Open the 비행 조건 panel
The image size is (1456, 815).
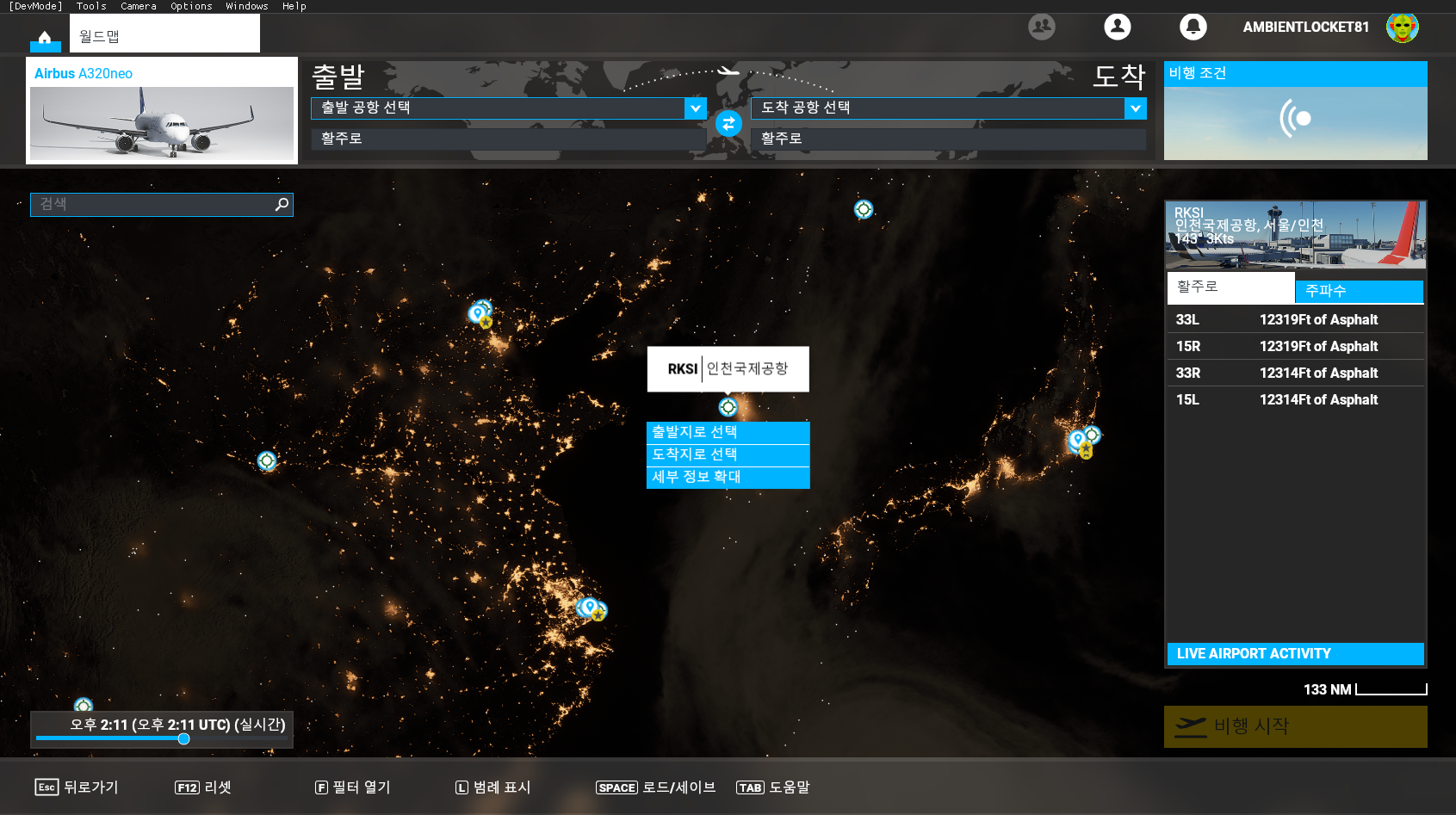pos(1295,110)
